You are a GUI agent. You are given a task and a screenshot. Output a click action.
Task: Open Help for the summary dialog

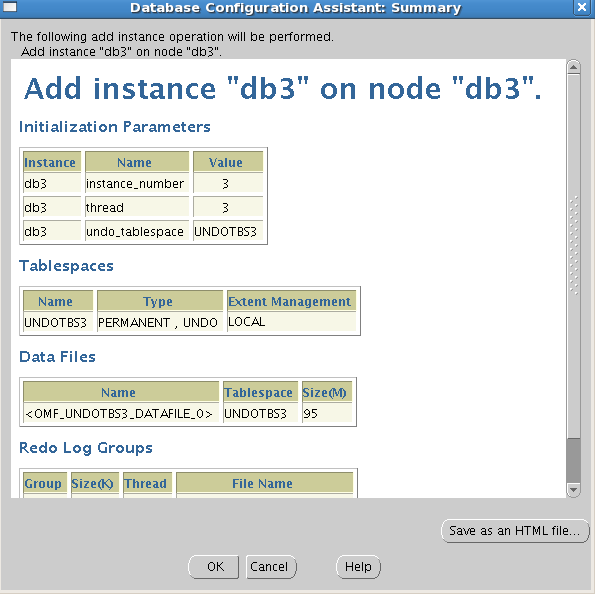click(358, 567)
